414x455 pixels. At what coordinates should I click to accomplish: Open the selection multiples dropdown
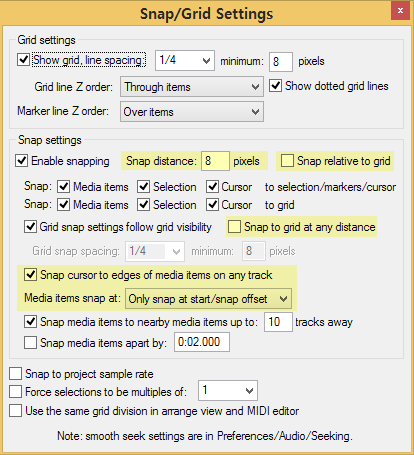[x=228, y=390]
